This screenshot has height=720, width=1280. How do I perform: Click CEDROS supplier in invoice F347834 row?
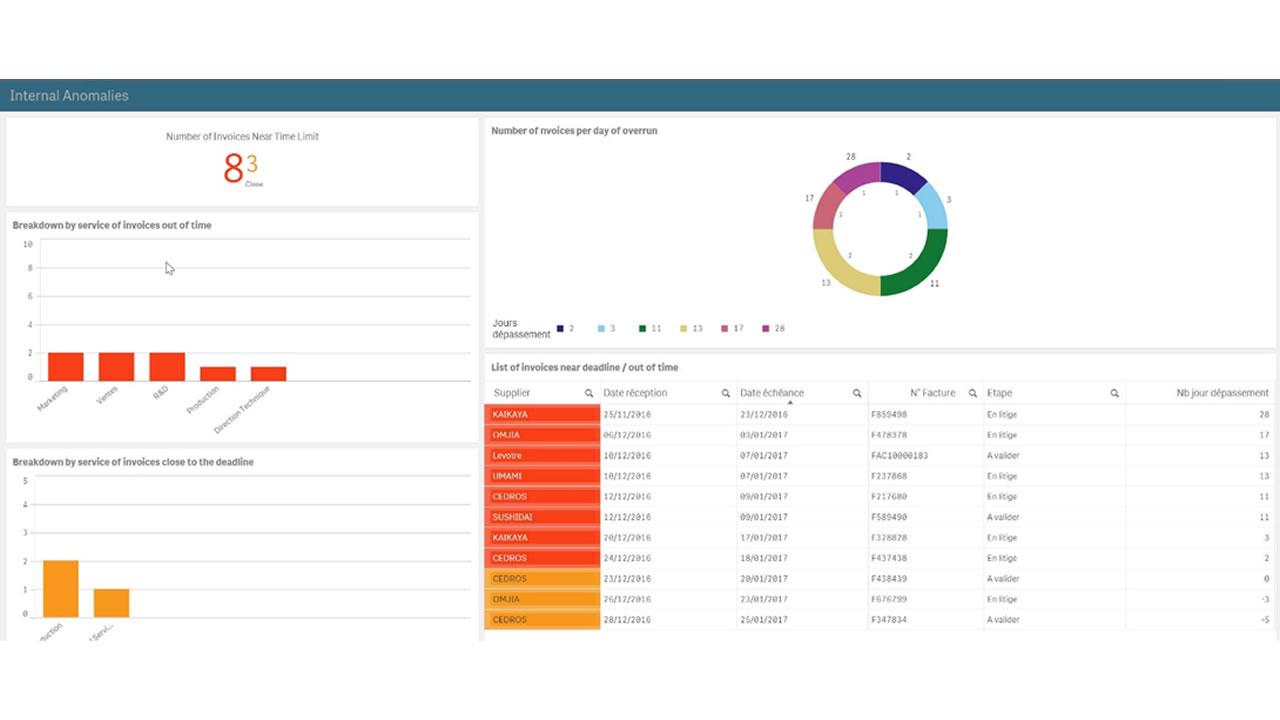tap(542, 619)
